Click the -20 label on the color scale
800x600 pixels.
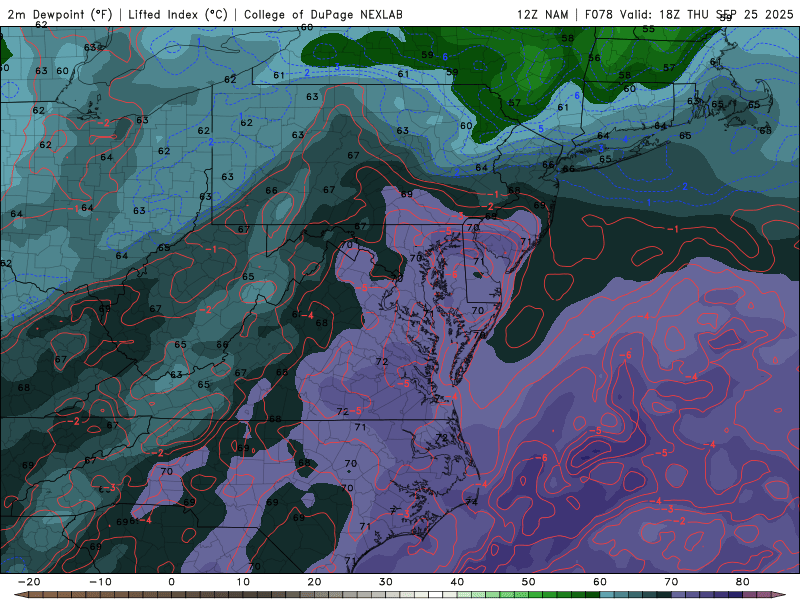coord(29,582)
